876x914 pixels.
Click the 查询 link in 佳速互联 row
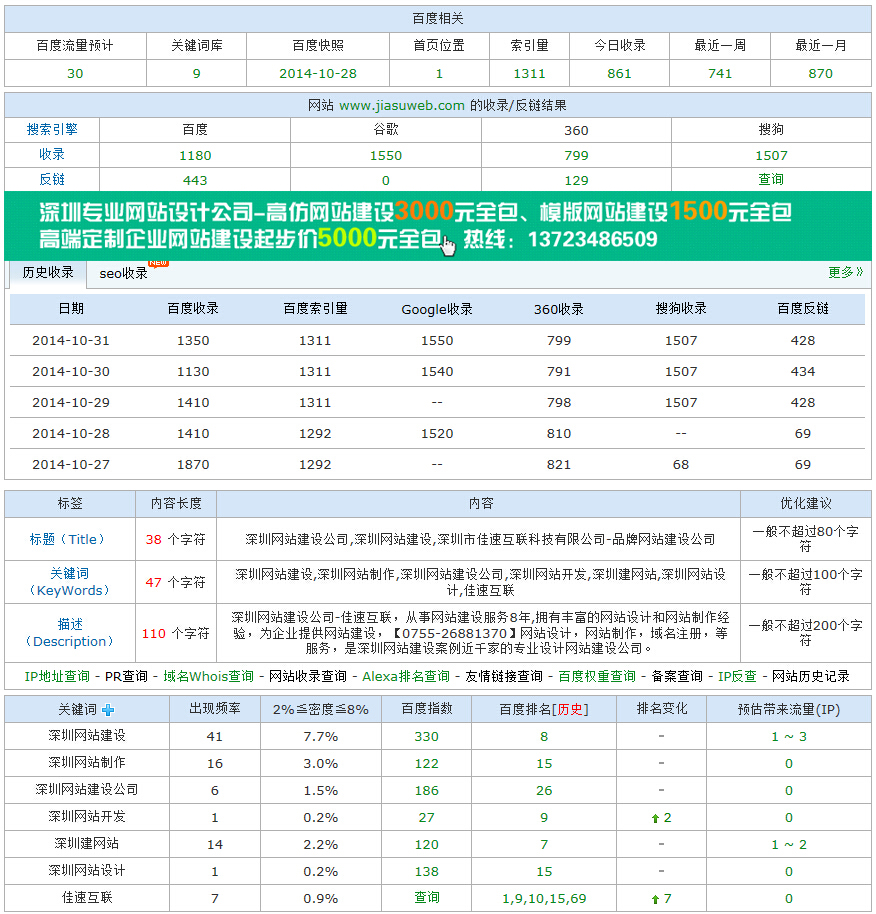tap(427, 898)
